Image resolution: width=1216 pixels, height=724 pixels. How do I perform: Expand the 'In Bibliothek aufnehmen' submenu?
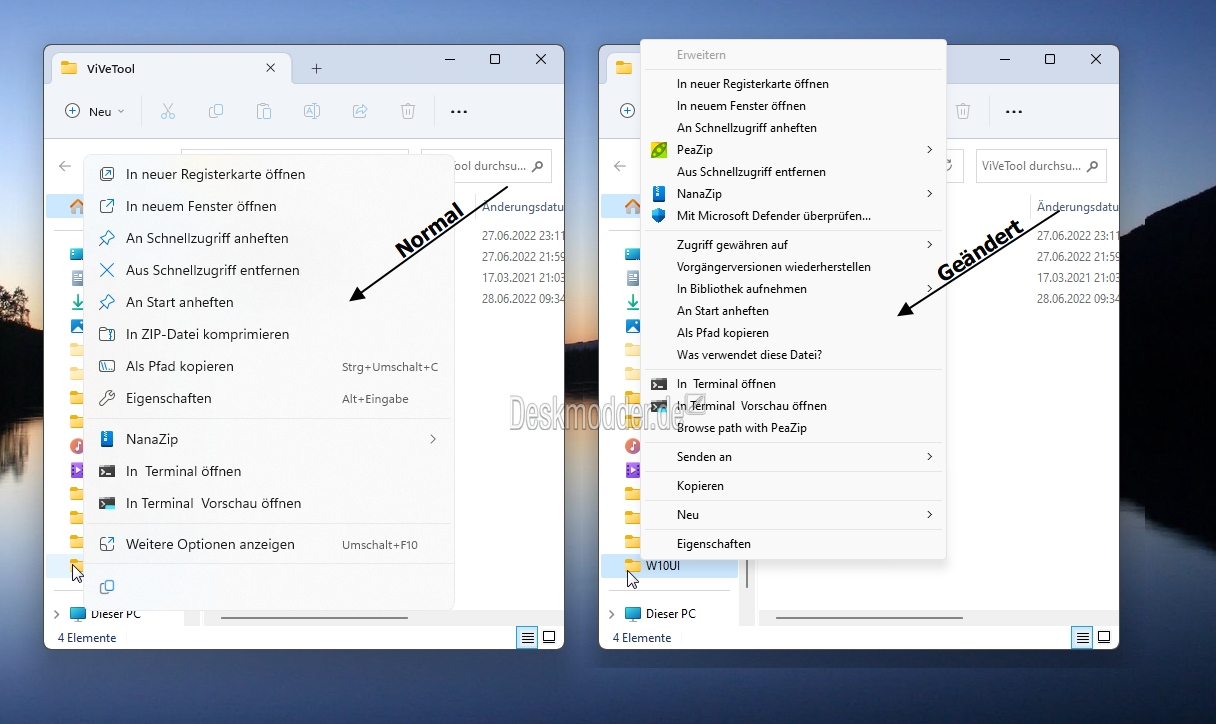(794, 289)
